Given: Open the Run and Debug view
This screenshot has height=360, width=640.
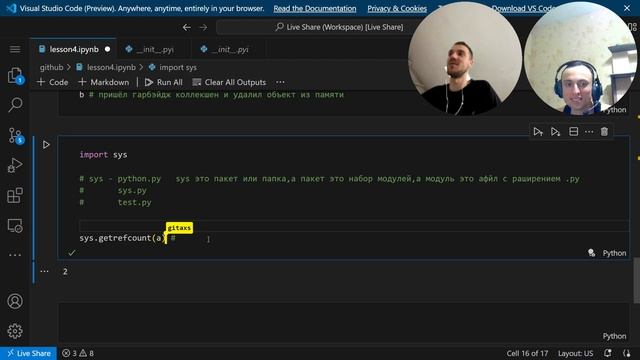Looking at the screenshot, I should pos(15,165).
